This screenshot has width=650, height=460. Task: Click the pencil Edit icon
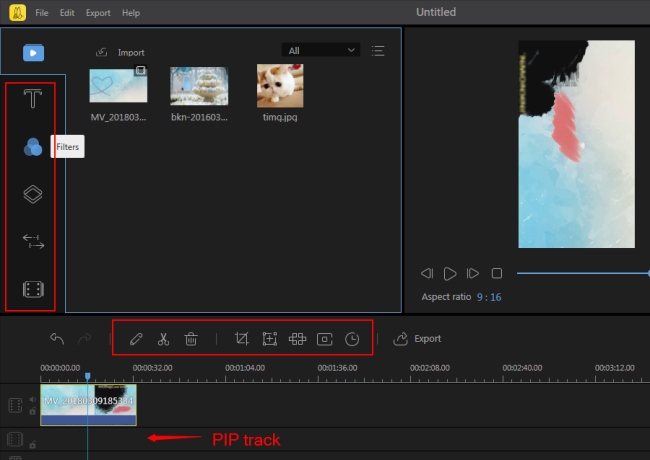(x=136, y=339)
